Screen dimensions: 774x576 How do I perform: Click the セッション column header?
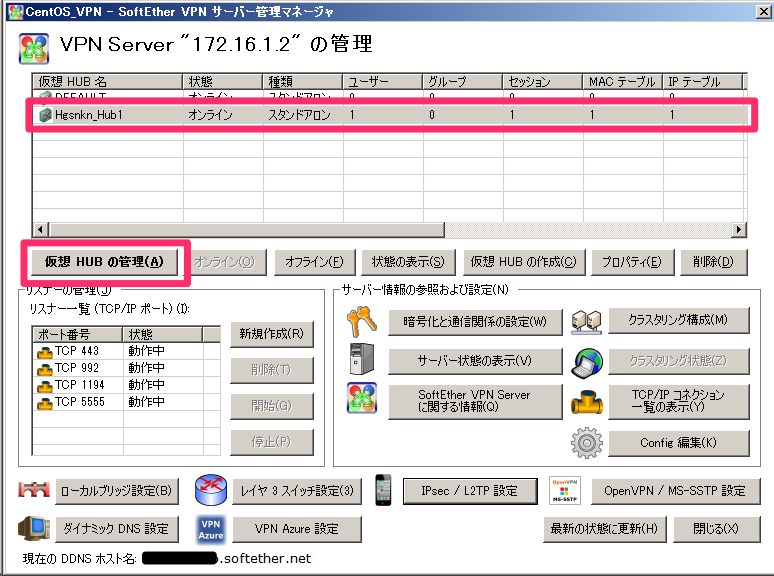(542, 81)
